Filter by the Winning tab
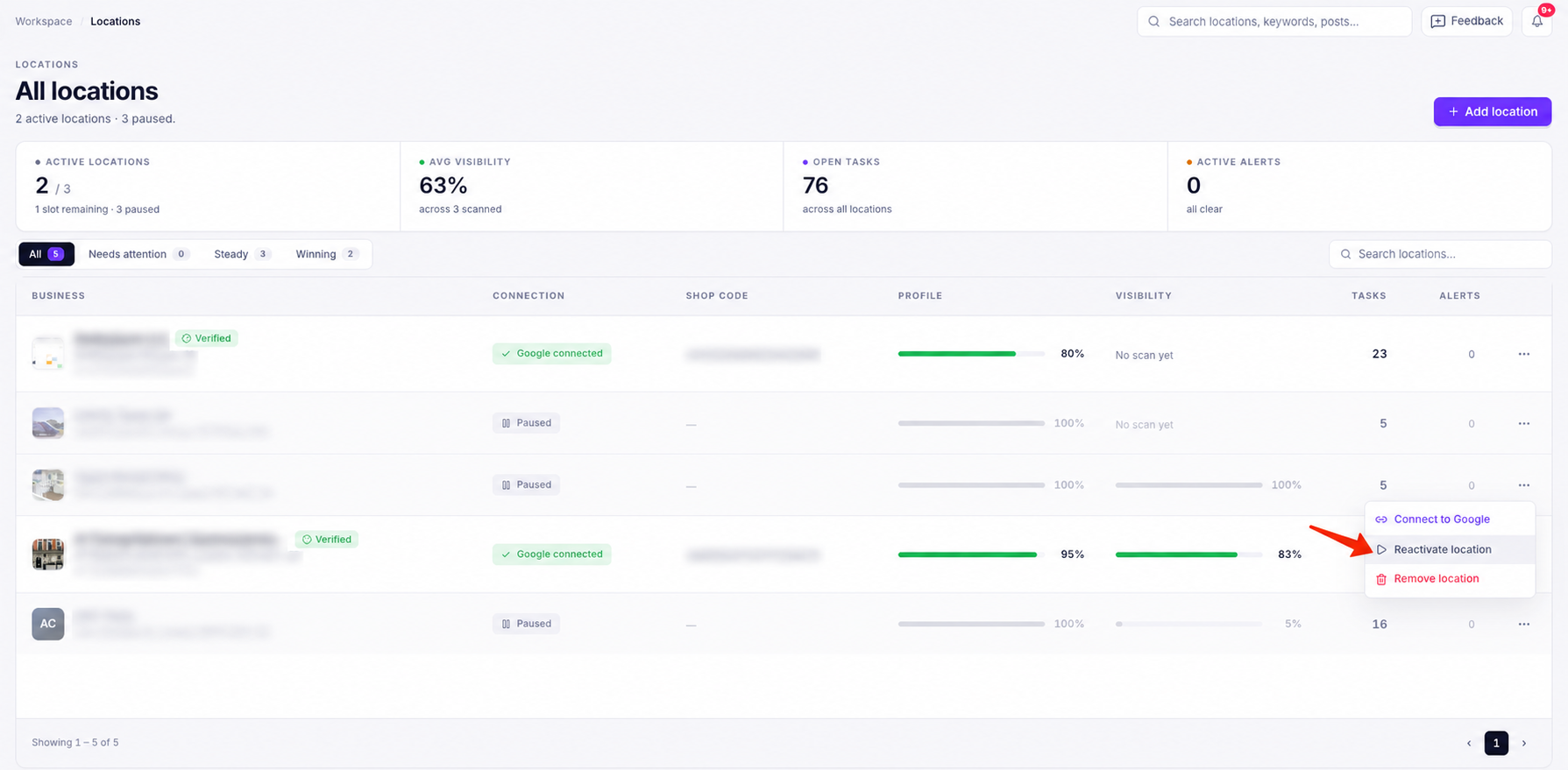Screen dimensions: 1568x770 coord(327,254)
